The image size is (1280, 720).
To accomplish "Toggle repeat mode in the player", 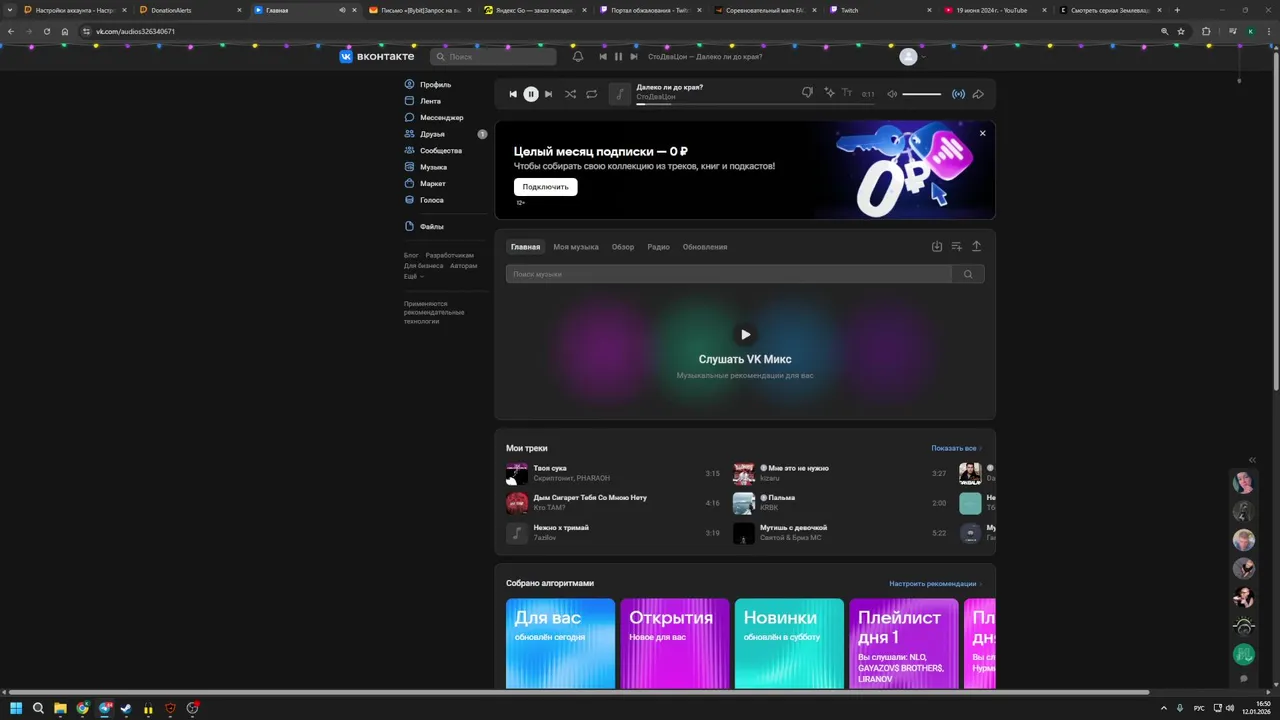I will pyautogui.click(x=592, y=94).
